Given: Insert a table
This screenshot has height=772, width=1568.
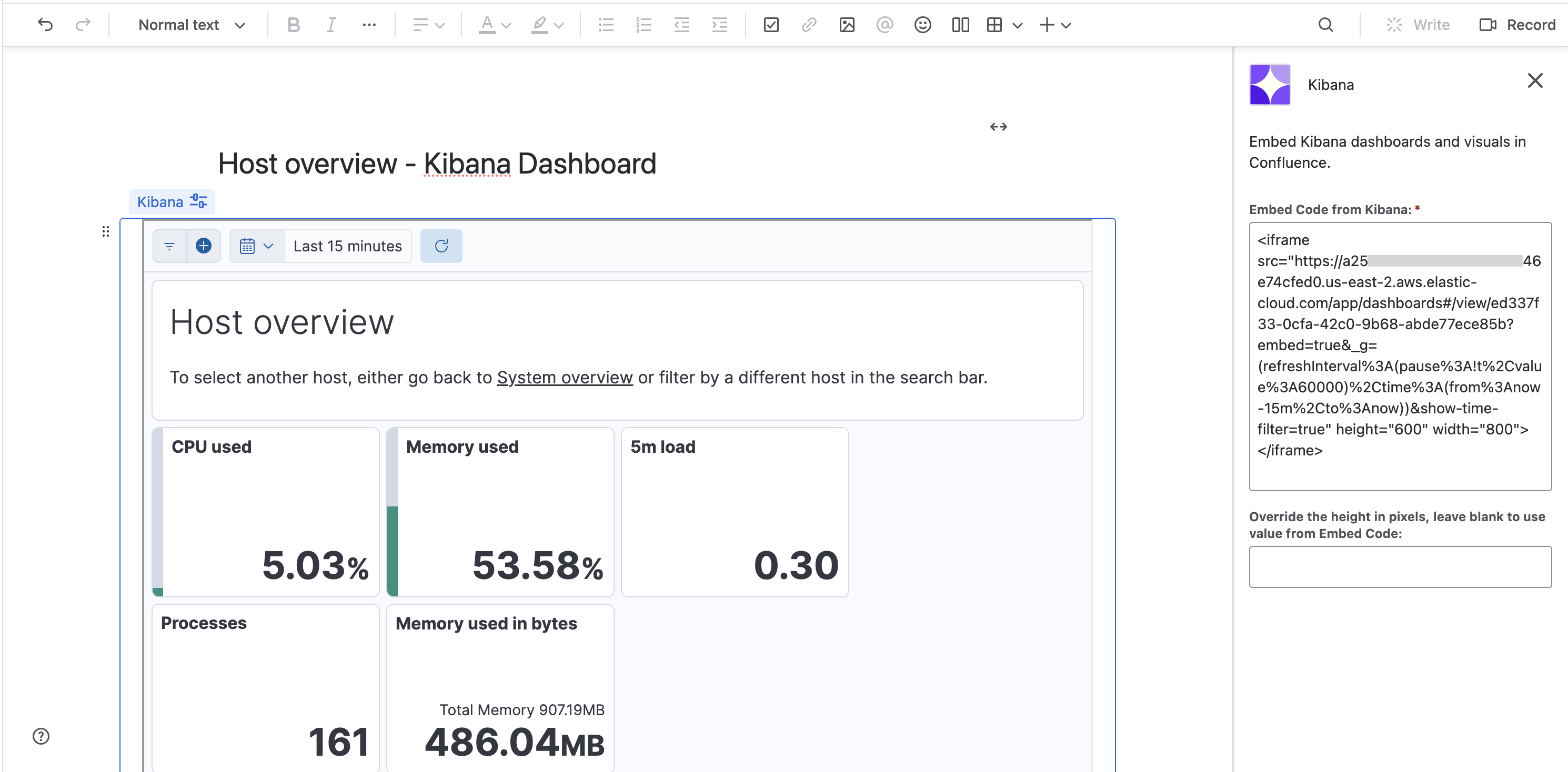Looking at the screenshot, I should 994,25.
